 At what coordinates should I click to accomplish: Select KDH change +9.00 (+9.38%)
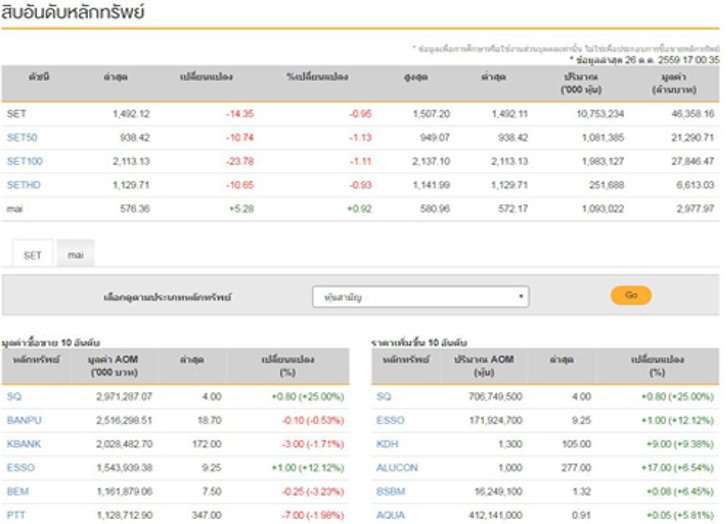click(x=680, y=444)
